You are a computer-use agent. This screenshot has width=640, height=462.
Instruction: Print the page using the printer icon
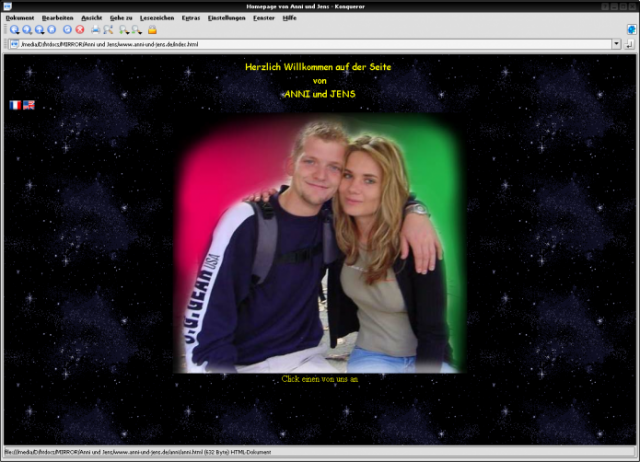(x=96, y=30)
